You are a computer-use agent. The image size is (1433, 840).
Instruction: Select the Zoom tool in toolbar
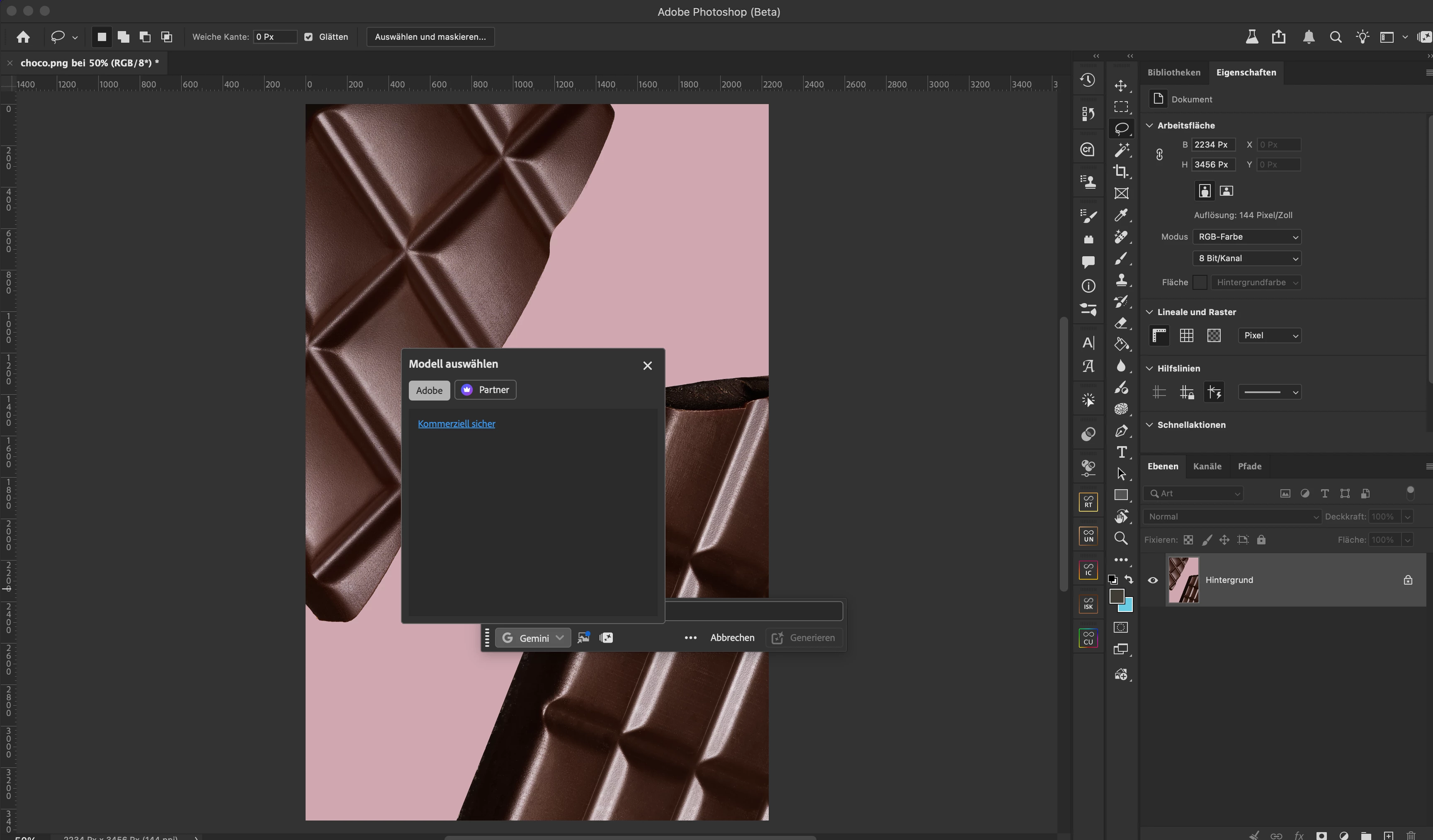(1121, 538)
